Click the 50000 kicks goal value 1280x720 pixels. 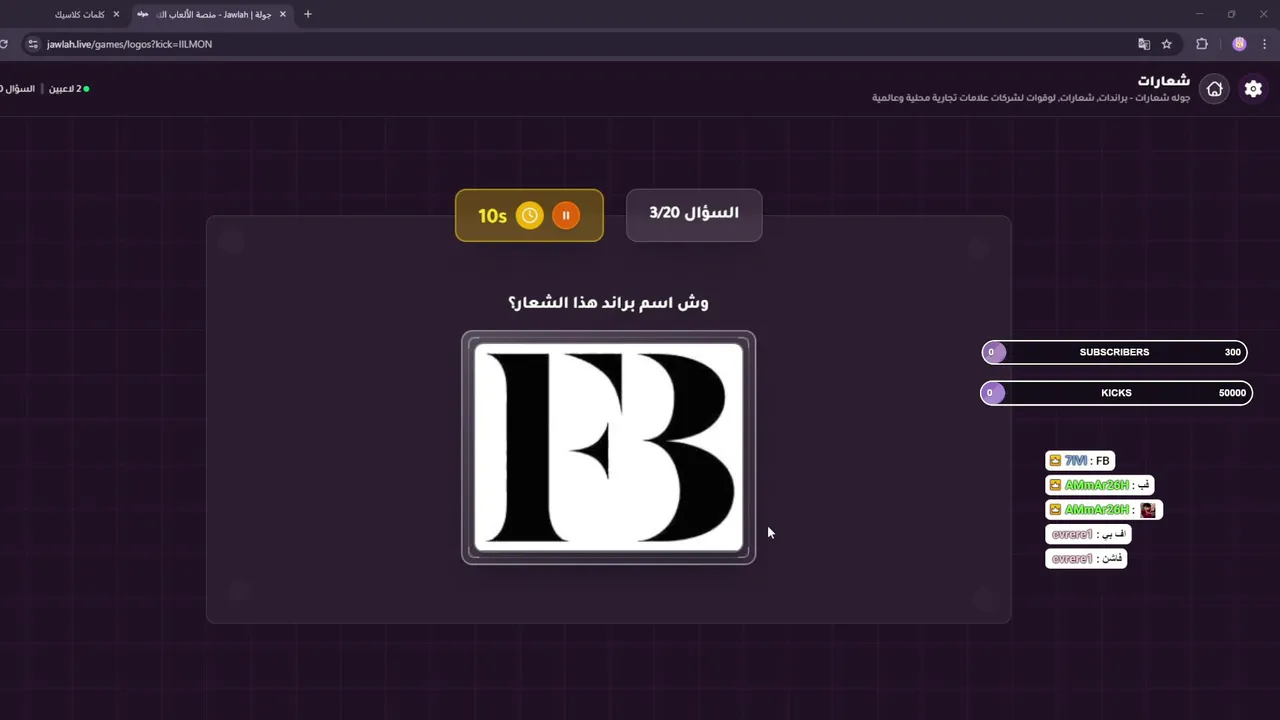tap(1232, 393)
